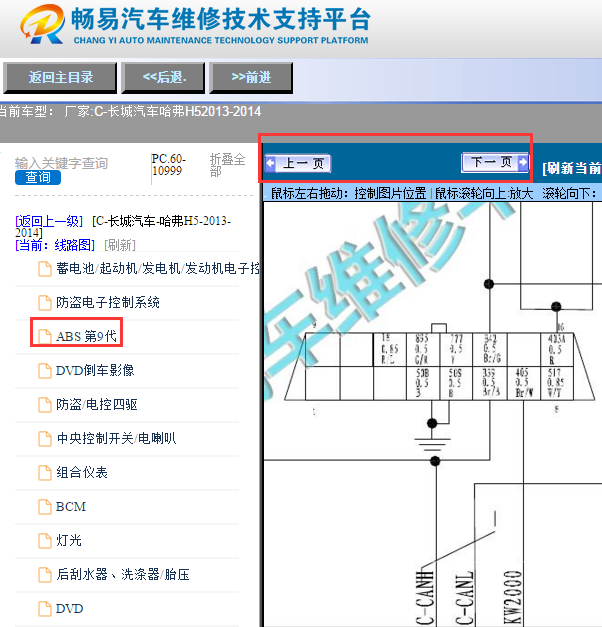
Task: Open the 灯光 entry
Action: pos(69,540)
